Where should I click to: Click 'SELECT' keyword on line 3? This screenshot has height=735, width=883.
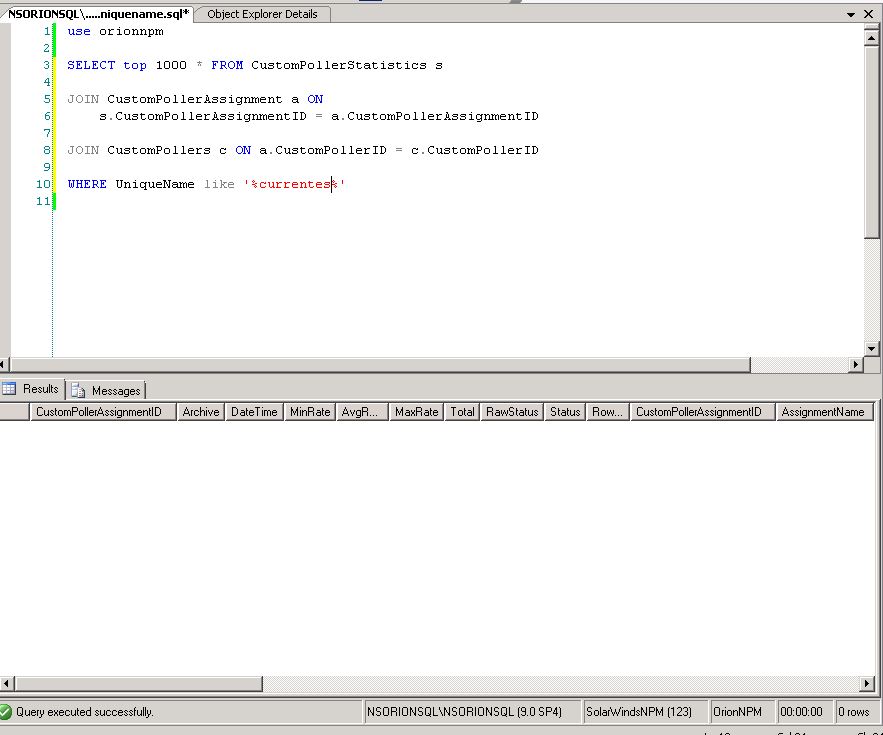pyautogui.click(x=91, y=65)
